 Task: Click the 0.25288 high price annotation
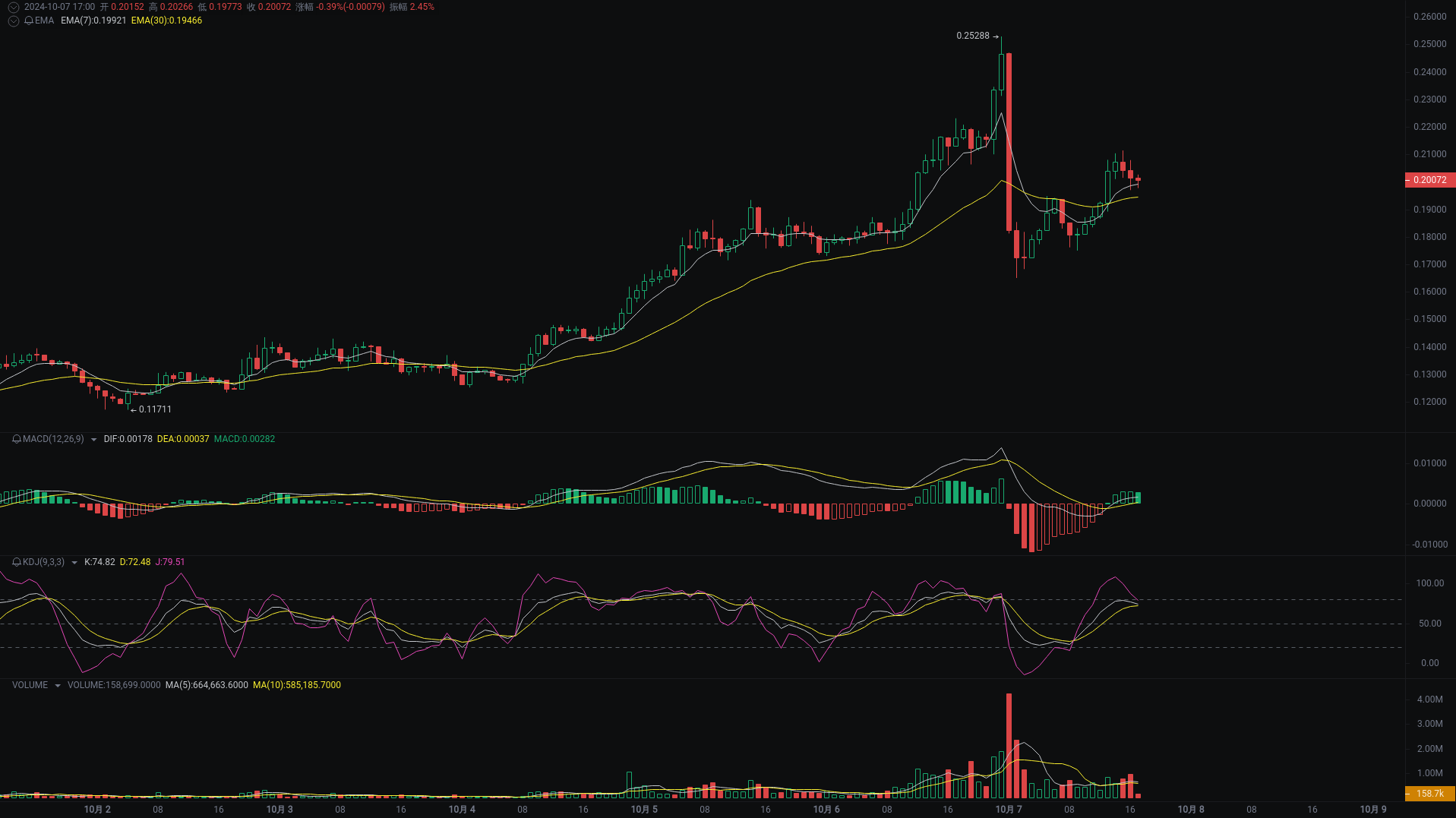coord(973,36)
